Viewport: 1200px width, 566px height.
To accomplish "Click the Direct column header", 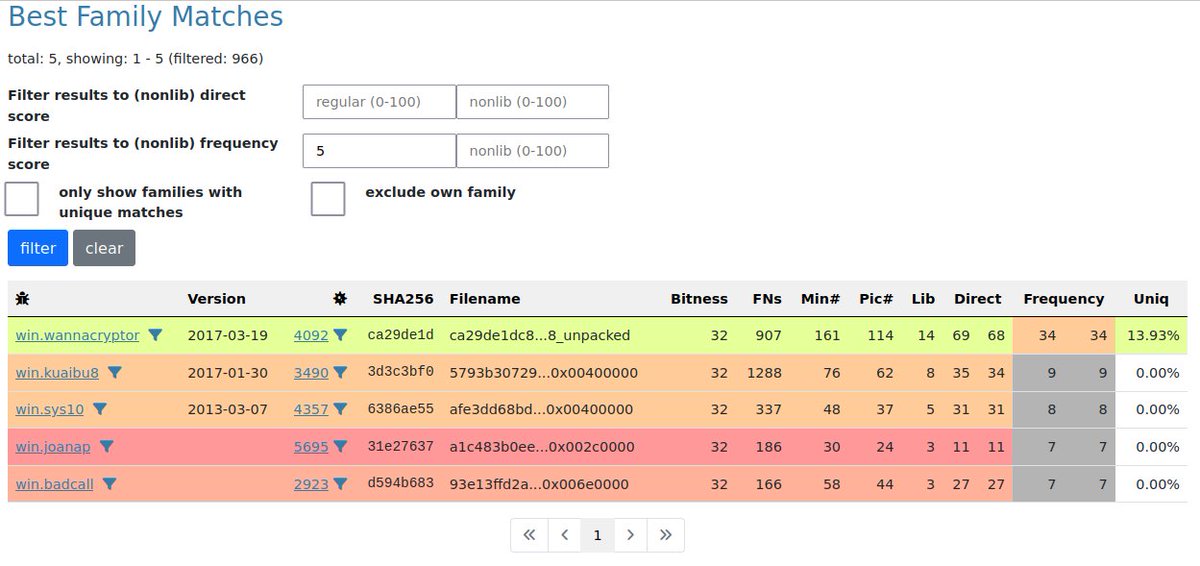I will 978,298.
